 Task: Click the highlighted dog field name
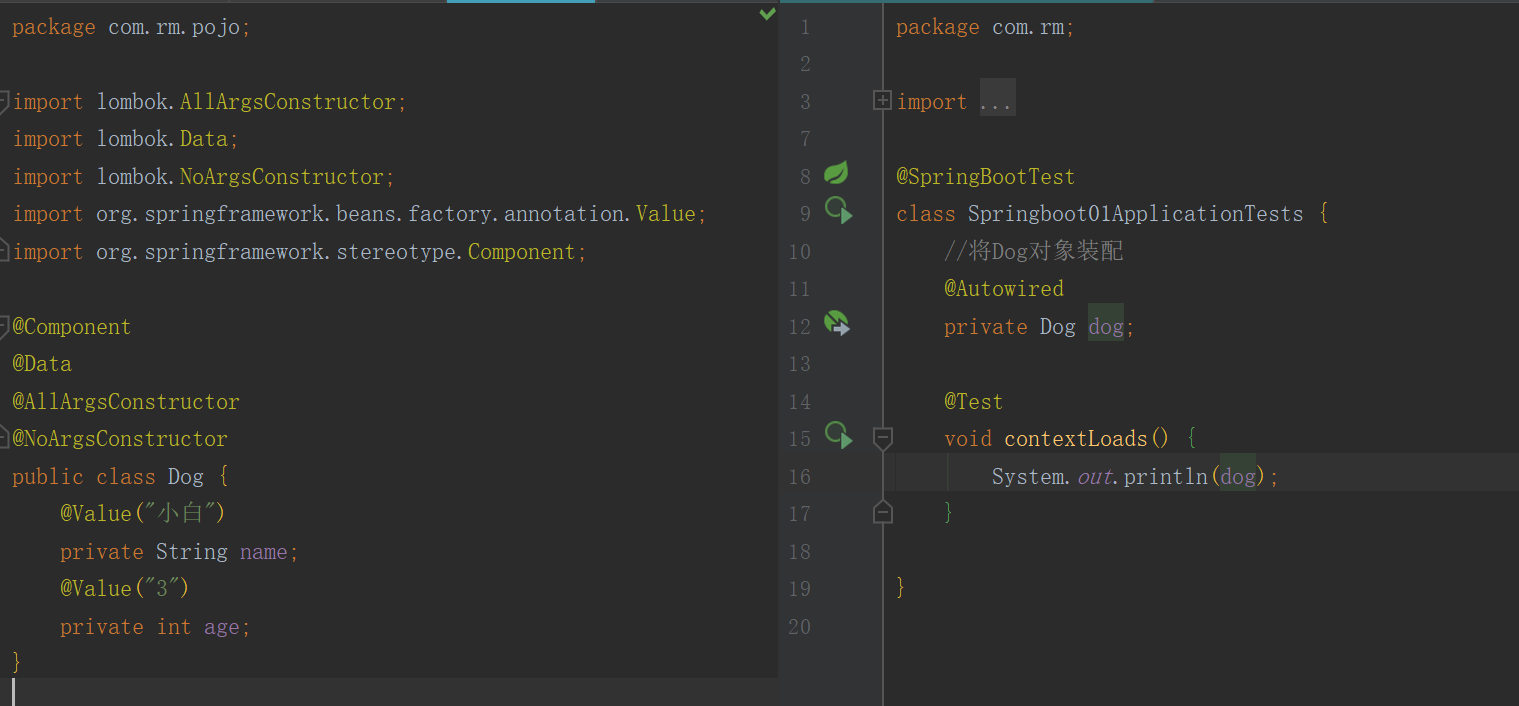(x=1105, y=327)
